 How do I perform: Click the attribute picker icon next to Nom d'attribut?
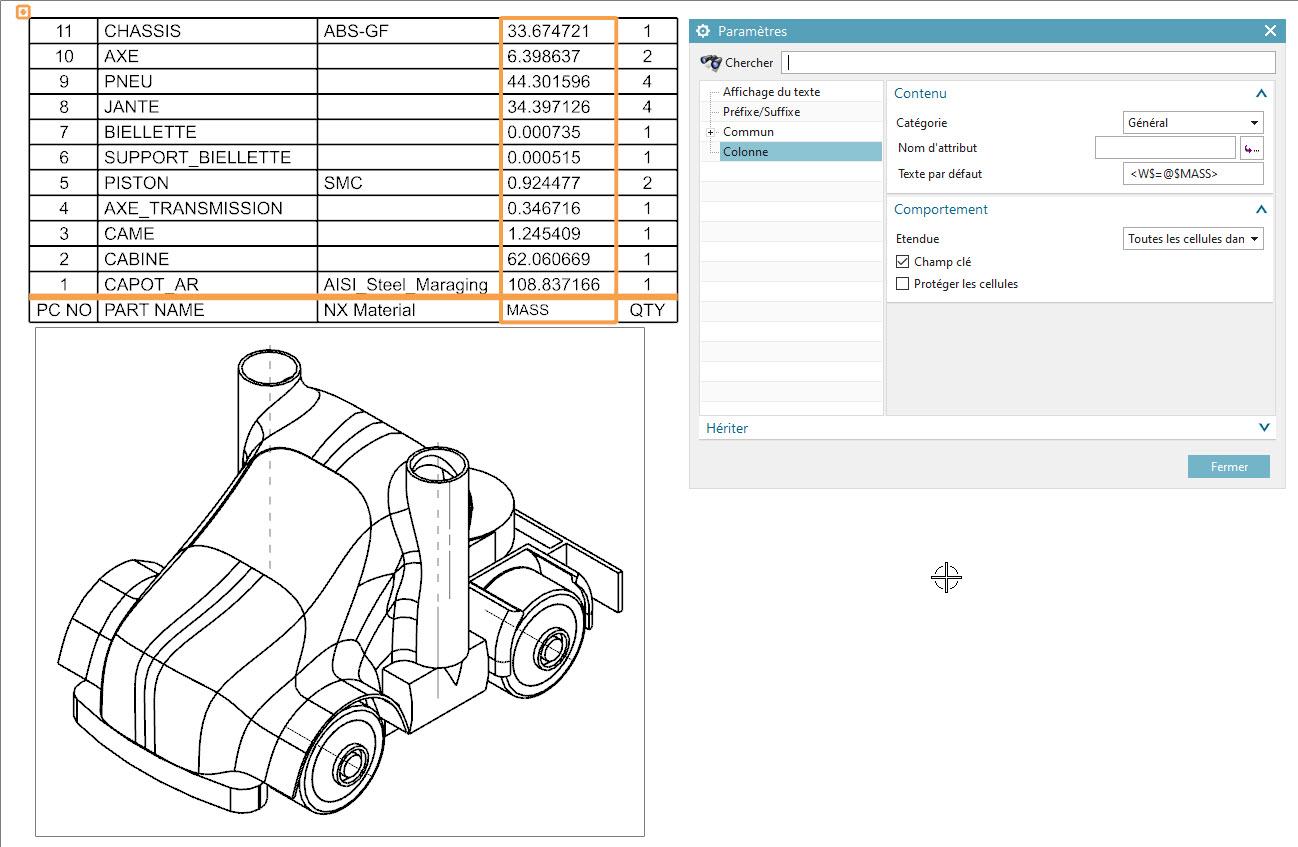click(1251, 149)
